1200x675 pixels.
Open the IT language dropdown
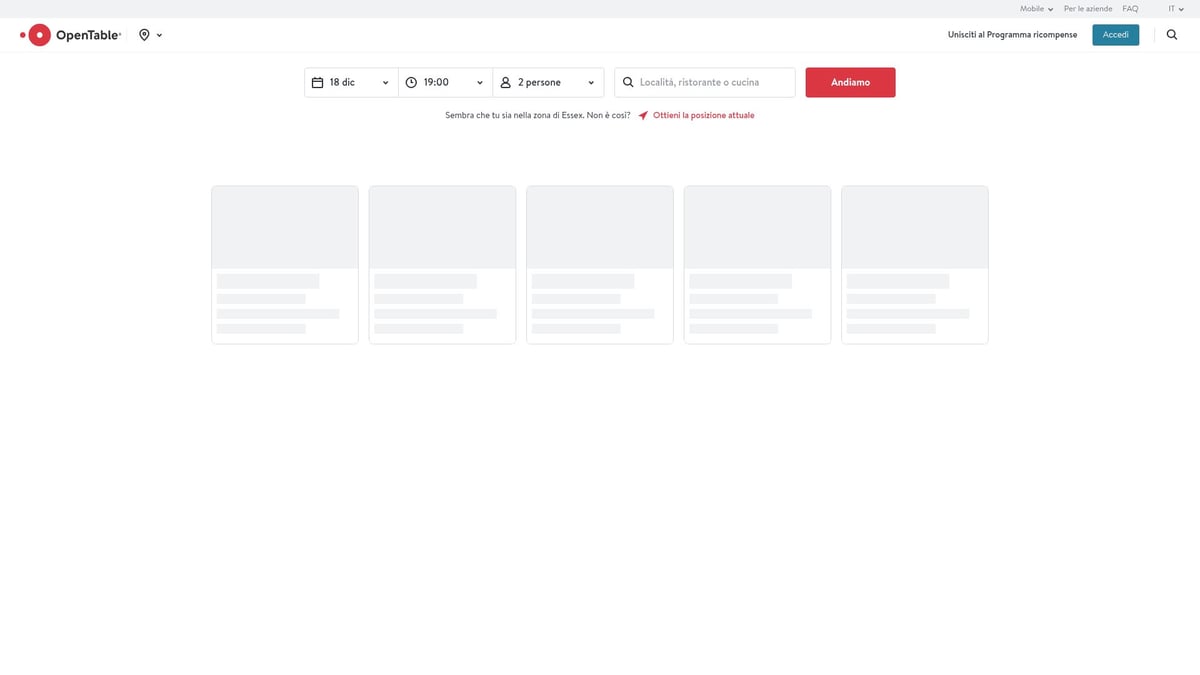pyautogui.click(x=1174, y=8)
